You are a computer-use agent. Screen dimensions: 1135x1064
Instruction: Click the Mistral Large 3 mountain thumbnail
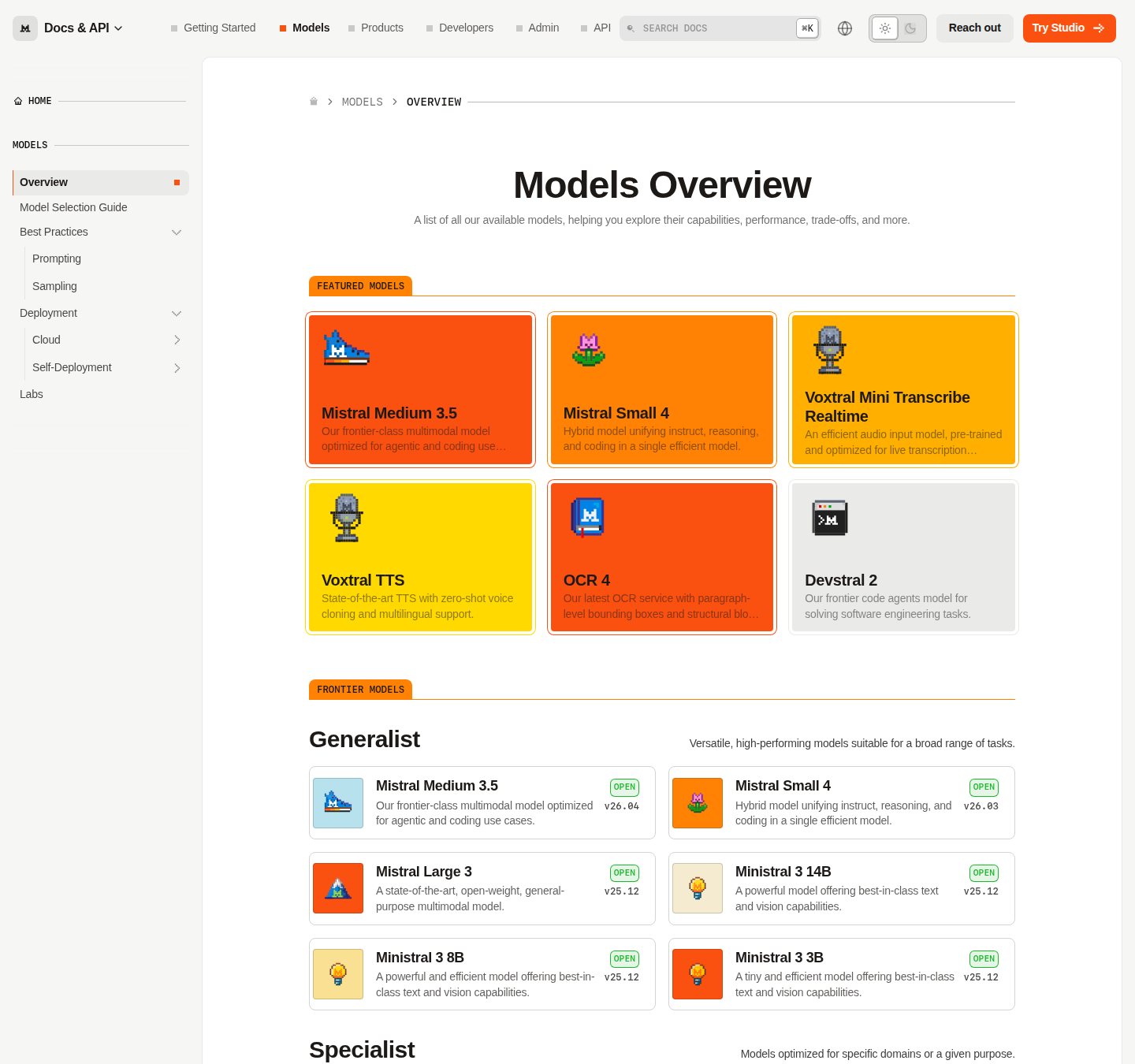point(338,888)
